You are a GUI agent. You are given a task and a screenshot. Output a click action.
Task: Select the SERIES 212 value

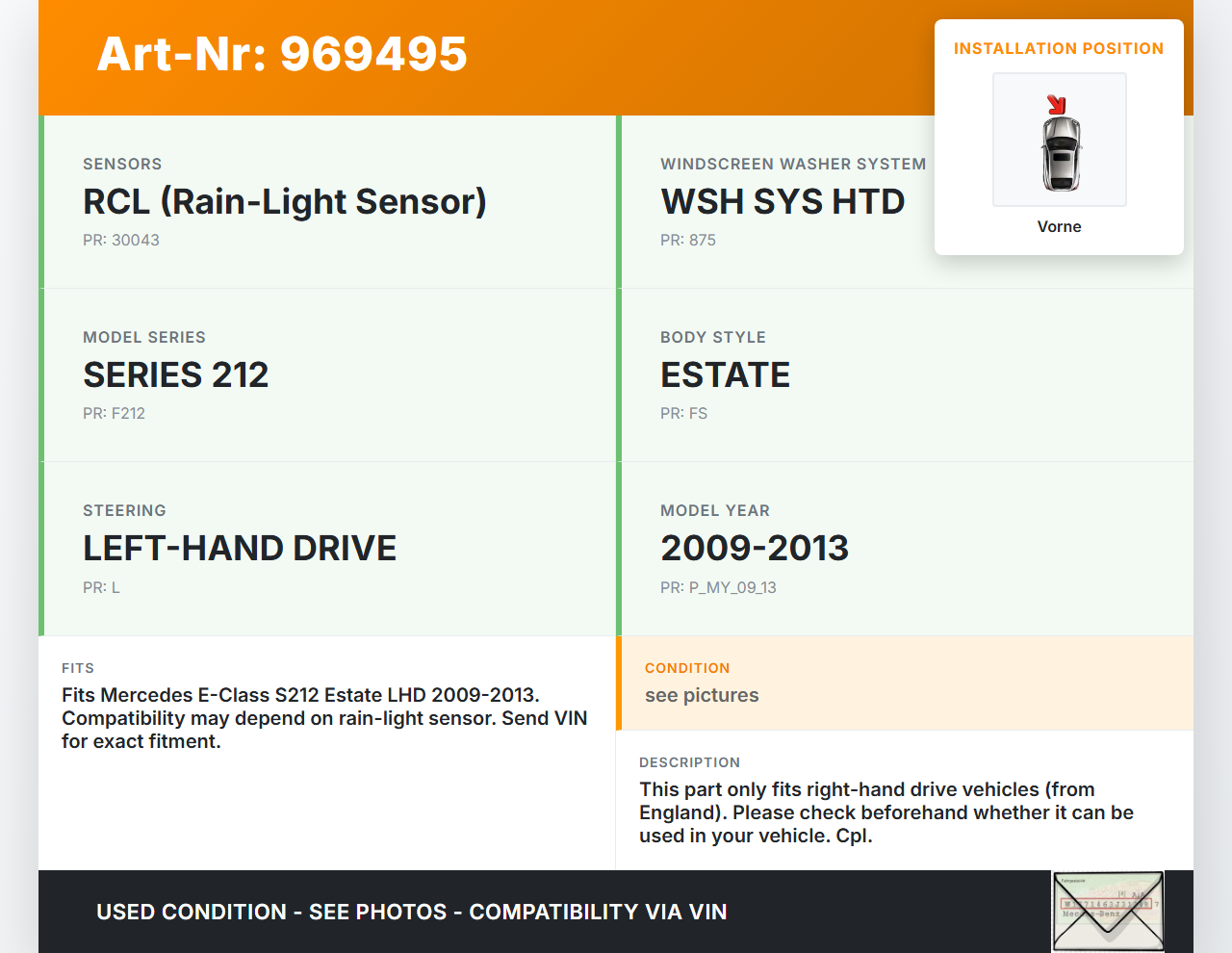click(176, 374)
